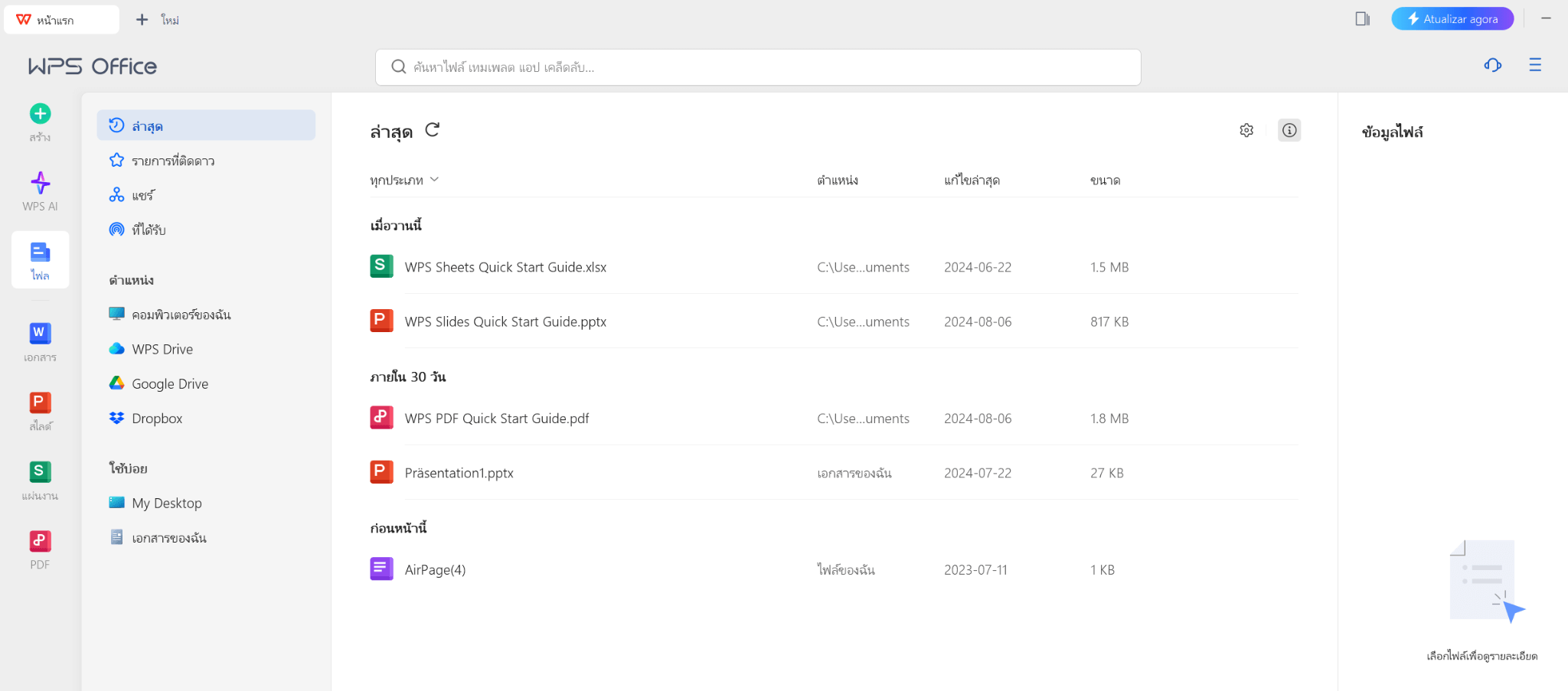
Task: Click the Atualizar agora upgrade button
Action: coord(1452,19)
